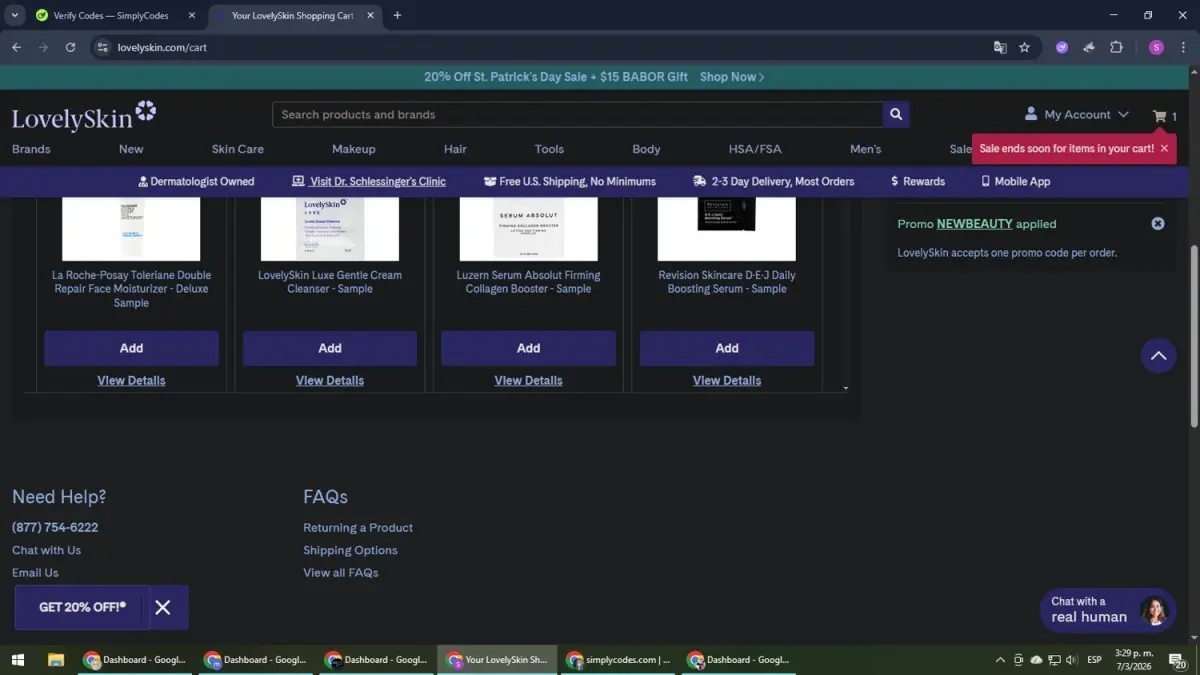Open the Tools menu
The height and width of the screenshot is (675, 1200).
pyautogui.click(x=549, y=149)
